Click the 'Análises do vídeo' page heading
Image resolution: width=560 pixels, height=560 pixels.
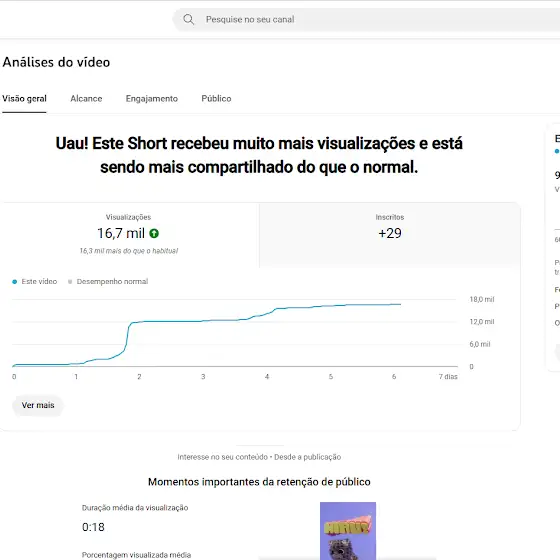click(56, 62)
